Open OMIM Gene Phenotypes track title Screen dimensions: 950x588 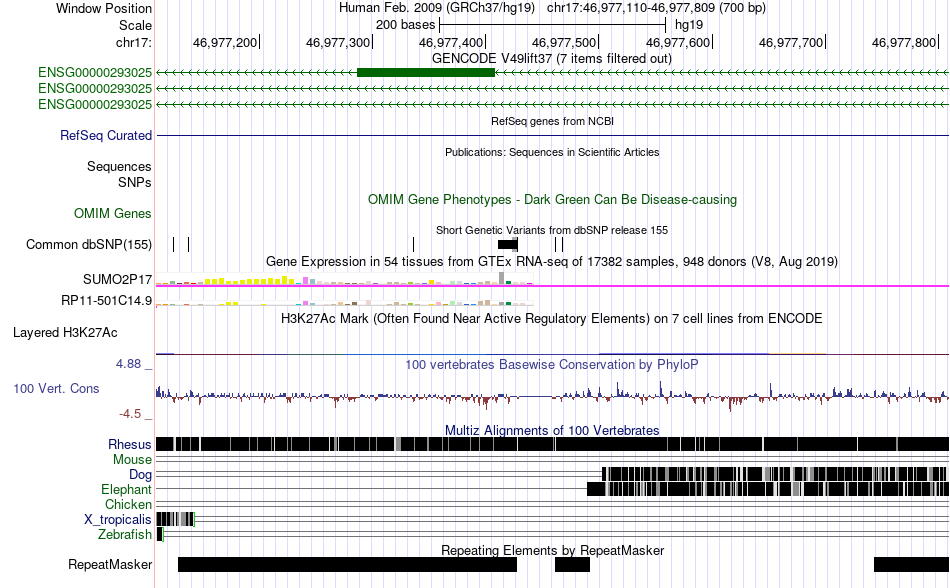point(552,200)
